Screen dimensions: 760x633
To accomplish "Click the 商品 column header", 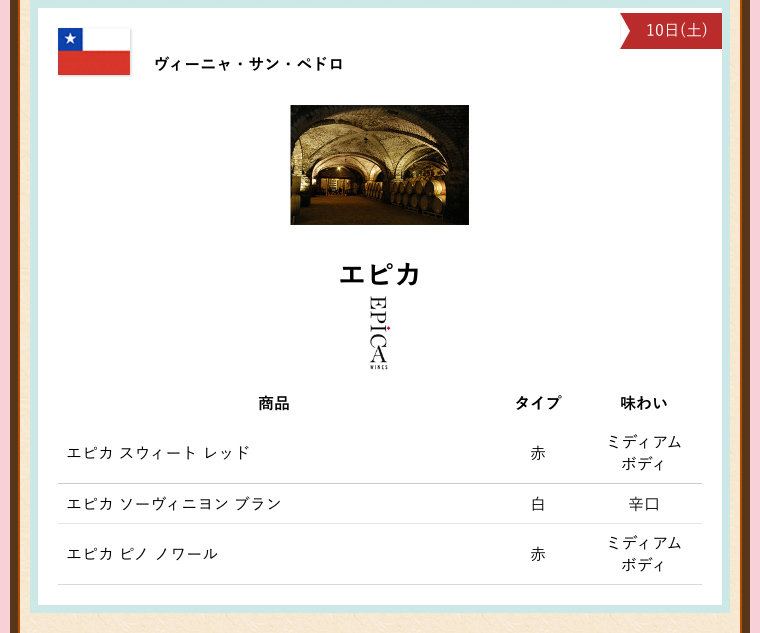I will [x=273, y=403].
